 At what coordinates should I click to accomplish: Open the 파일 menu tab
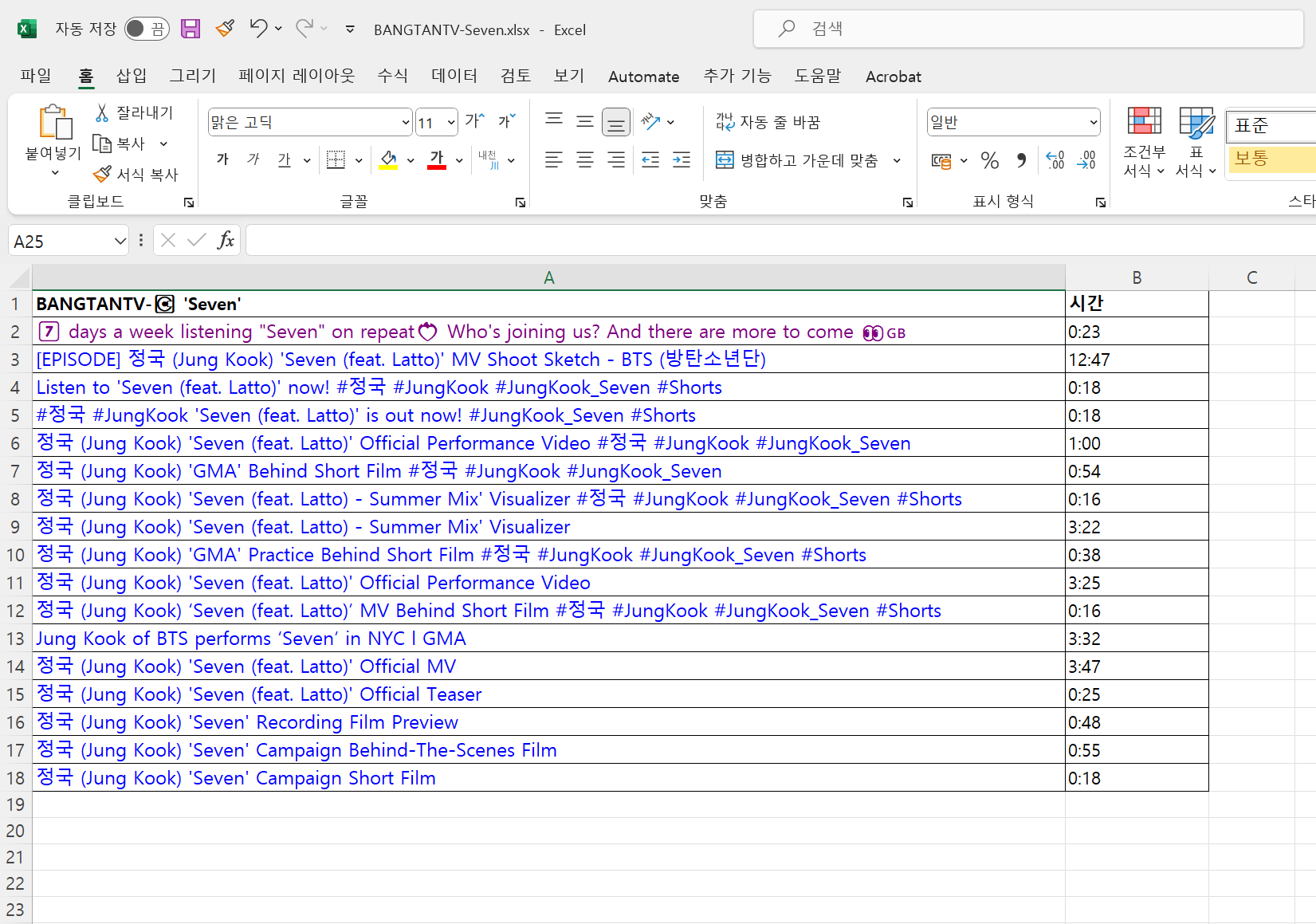click(x=36, y=76)
